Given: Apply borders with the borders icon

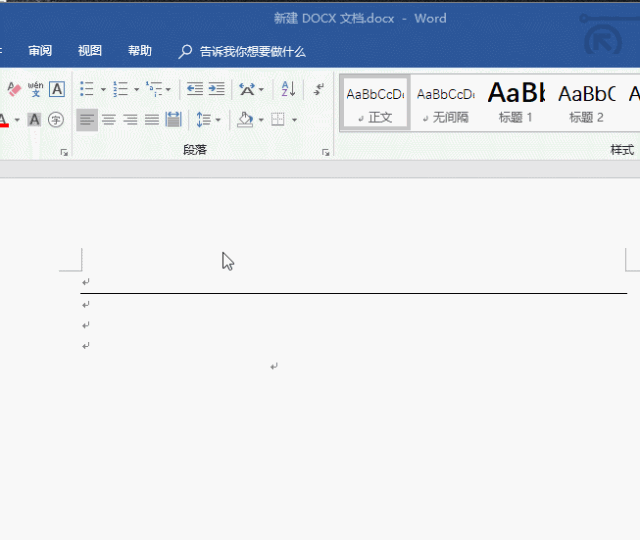Looking at the screenshot, I should pos(278,120).
